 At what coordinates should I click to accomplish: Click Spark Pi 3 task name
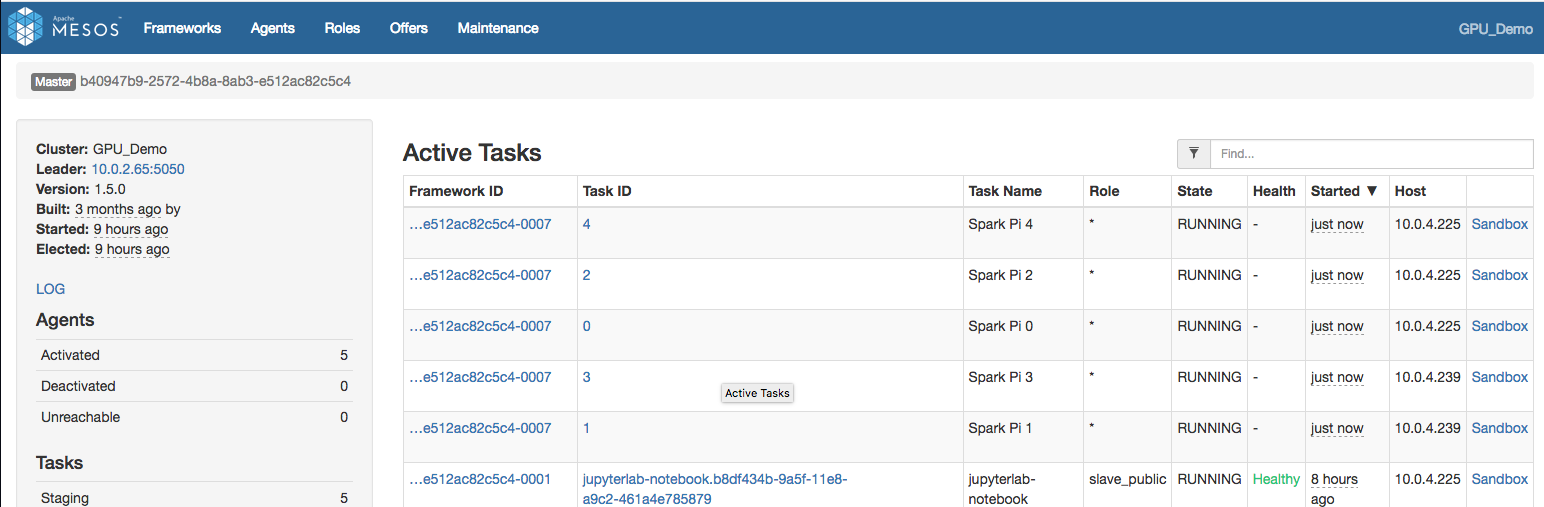[x=1001, y=377]
